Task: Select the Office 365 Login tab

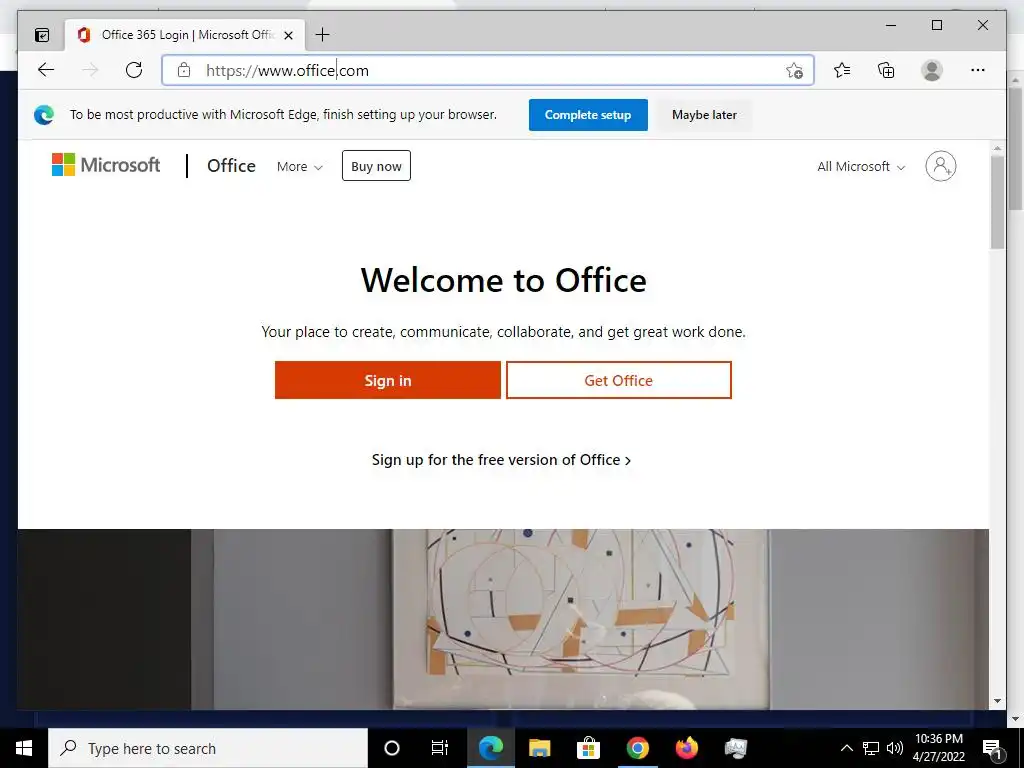Action: (x=185, y=35)
